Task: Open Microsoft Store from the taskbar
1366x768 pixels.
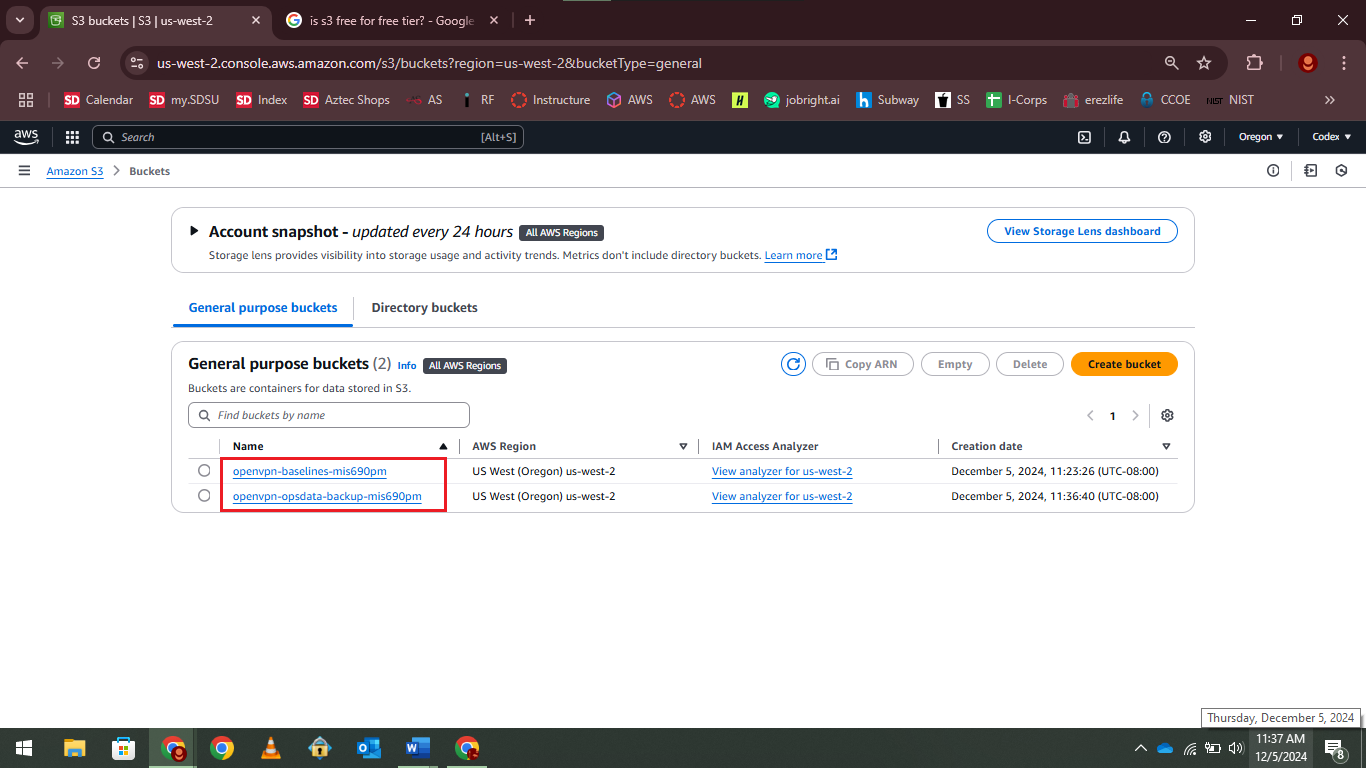Action: tap(124, 748)
